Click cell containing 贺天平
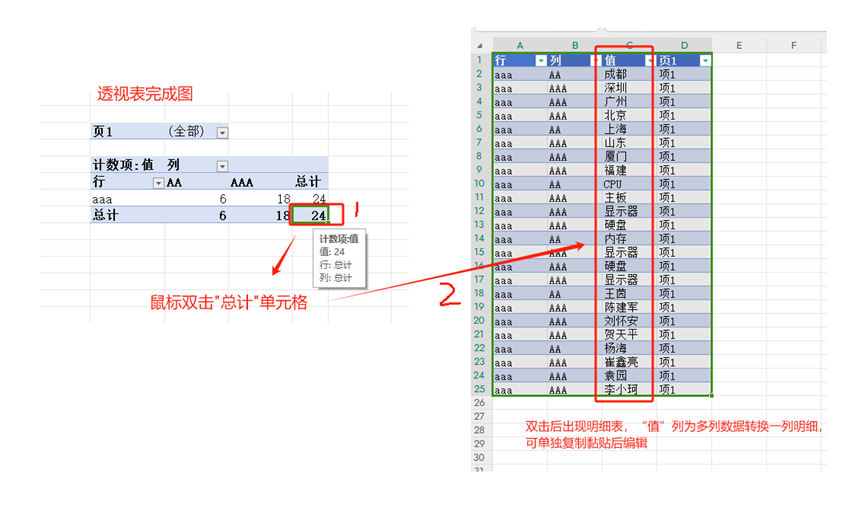Image resolution: width=865 pixels, height=524 pixels. (629, 335)
